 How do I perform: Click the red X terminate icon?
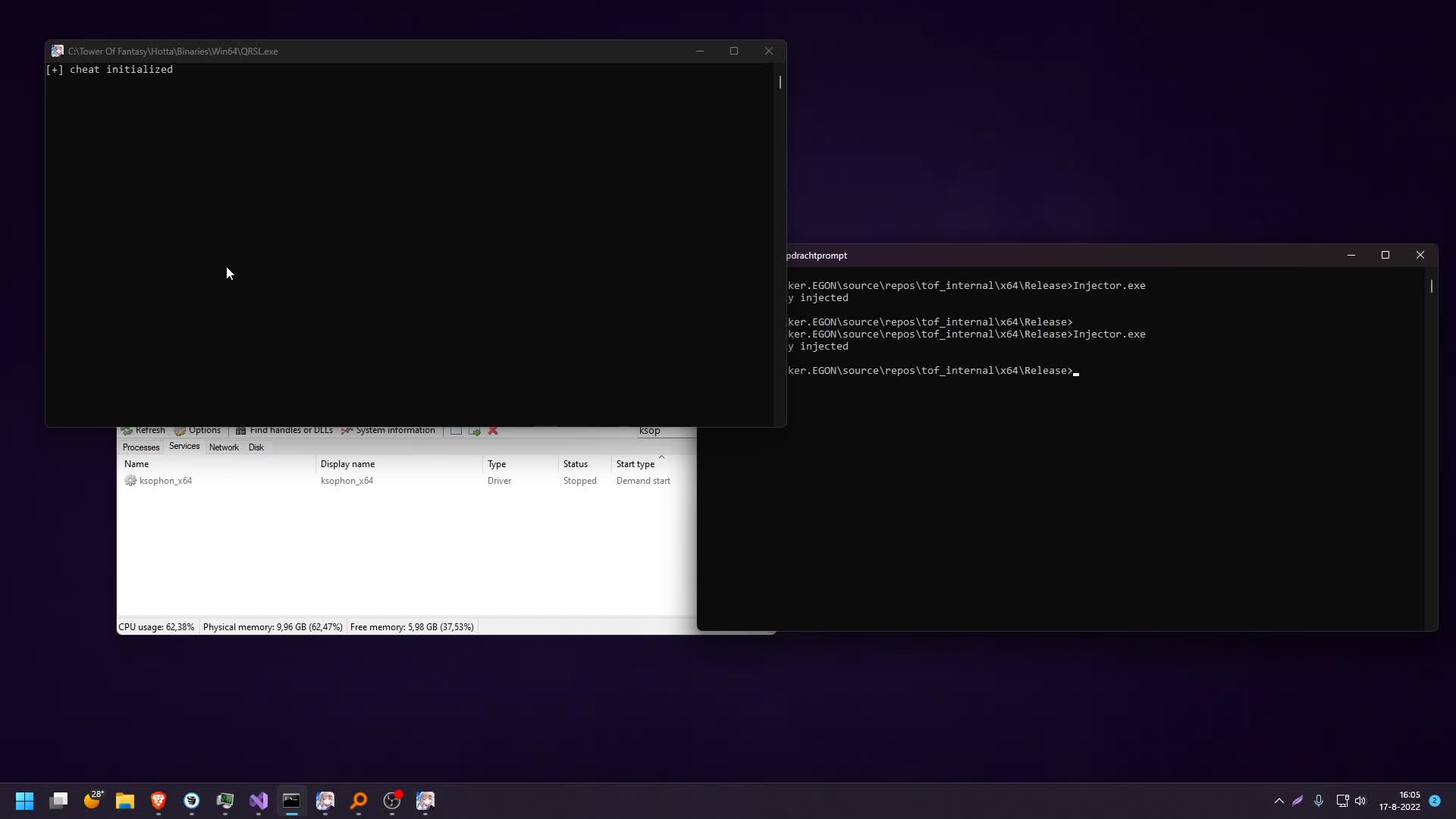point(493,431)
